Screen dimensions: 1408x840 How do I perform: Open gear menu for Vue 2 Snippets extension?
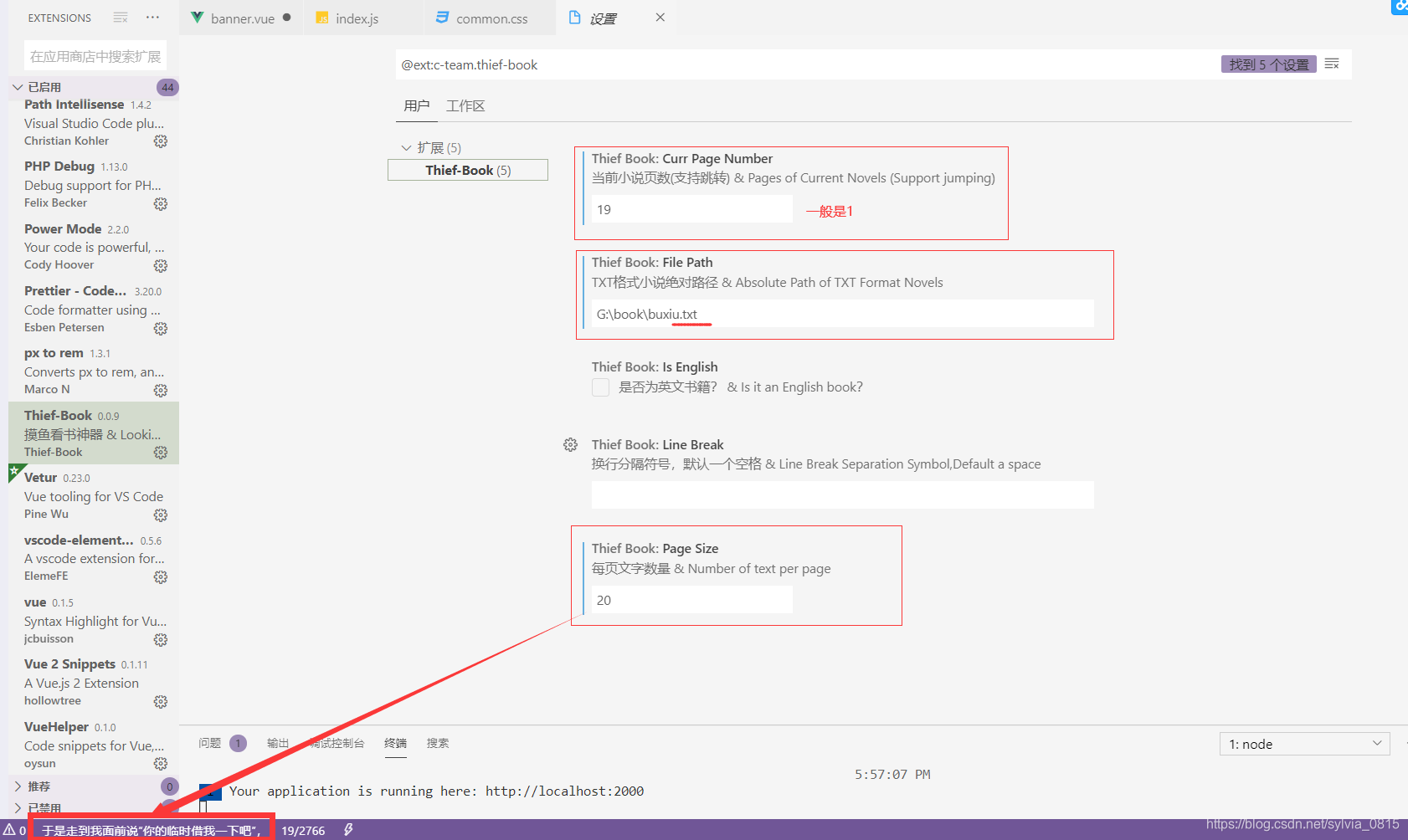pyautogui.click(x=161, y=702)
